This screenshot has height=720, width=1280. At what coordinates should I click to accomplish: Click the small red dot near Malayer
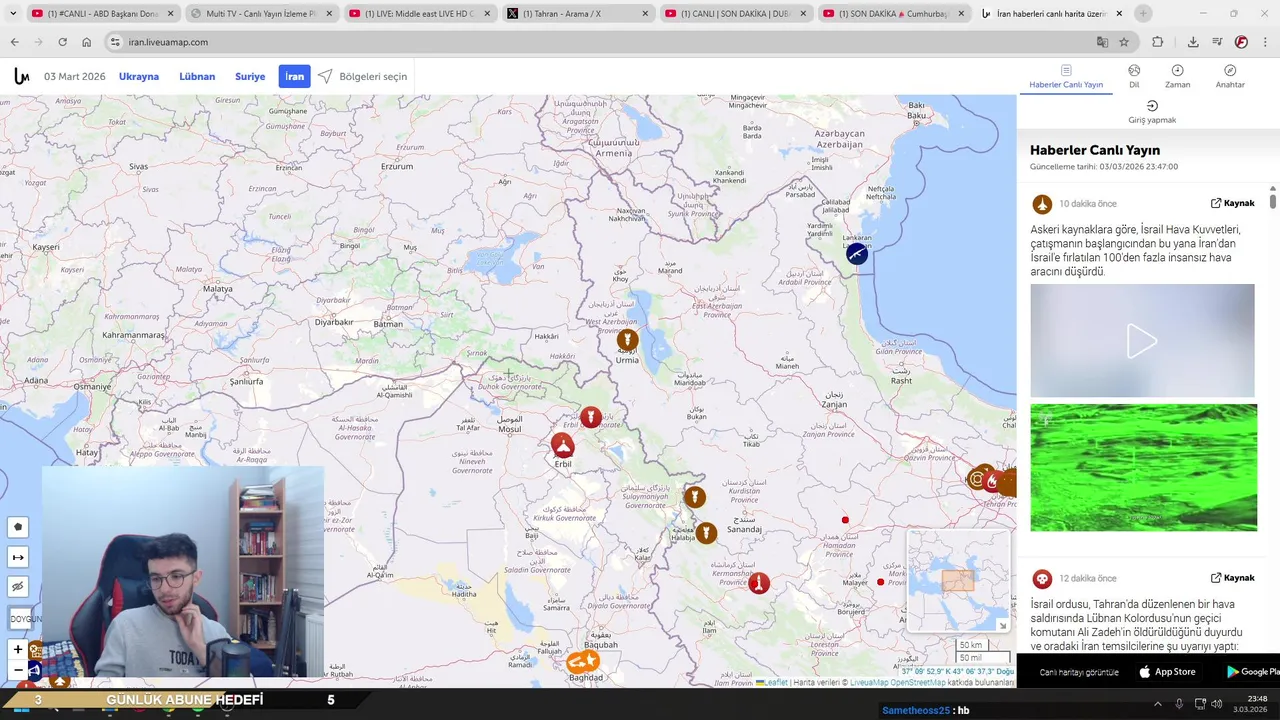click(880, 582)
